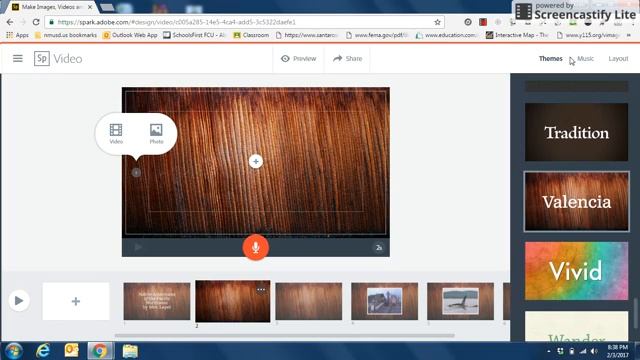Click the taskbar clock and date

(x=618, y=351)
